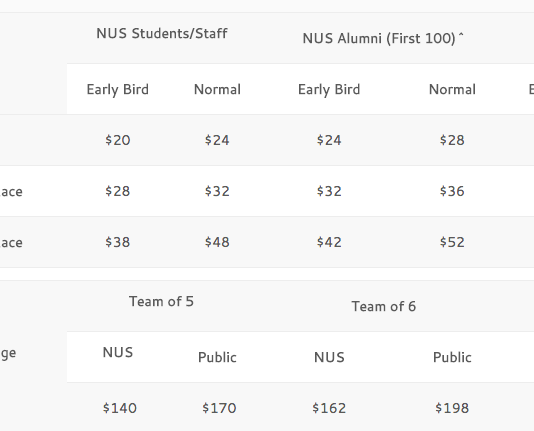Click the $162 NUS team price

coord(329,408)
